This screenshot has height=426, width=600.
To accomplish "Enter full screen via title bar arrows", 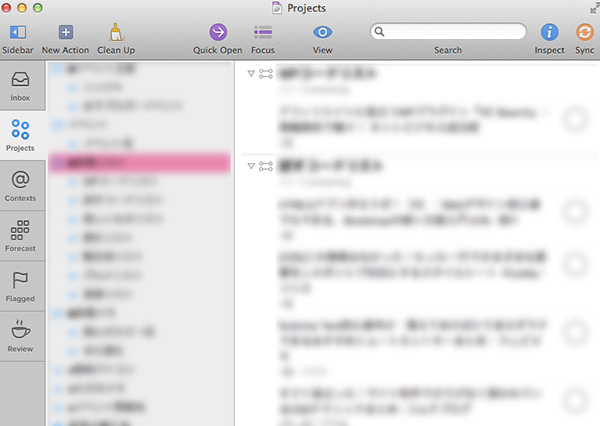I will click(x=594, y=8).
